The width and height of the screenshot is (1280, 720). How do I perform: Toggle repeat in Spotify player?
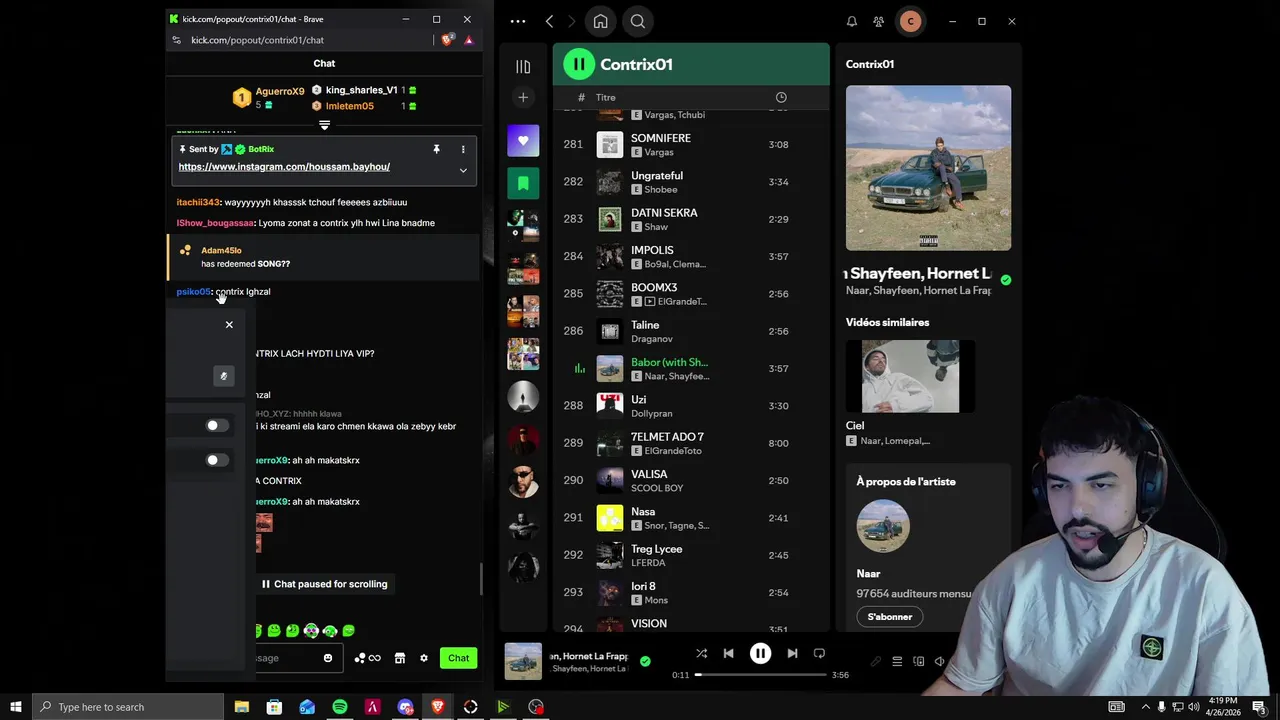pos(819,653)
